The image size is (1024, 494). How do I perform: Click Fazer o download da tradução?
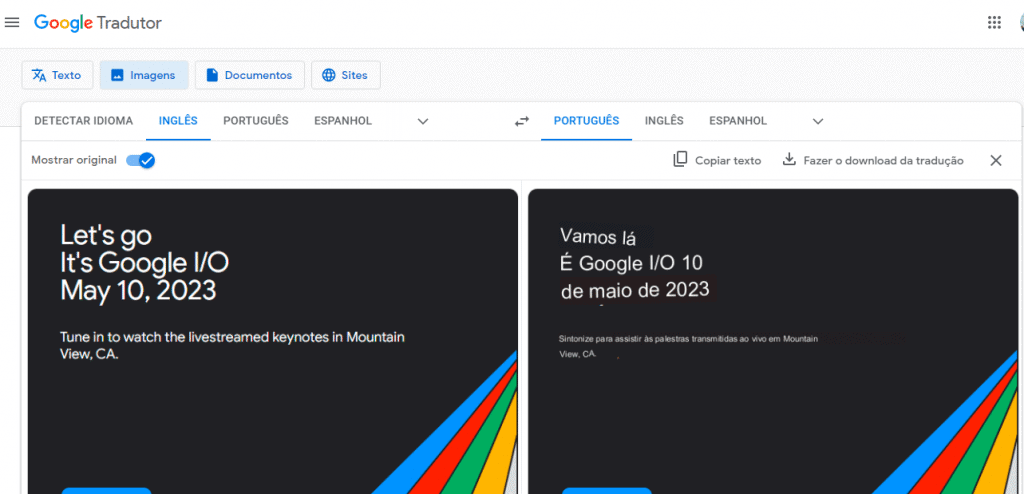point(872,160)
